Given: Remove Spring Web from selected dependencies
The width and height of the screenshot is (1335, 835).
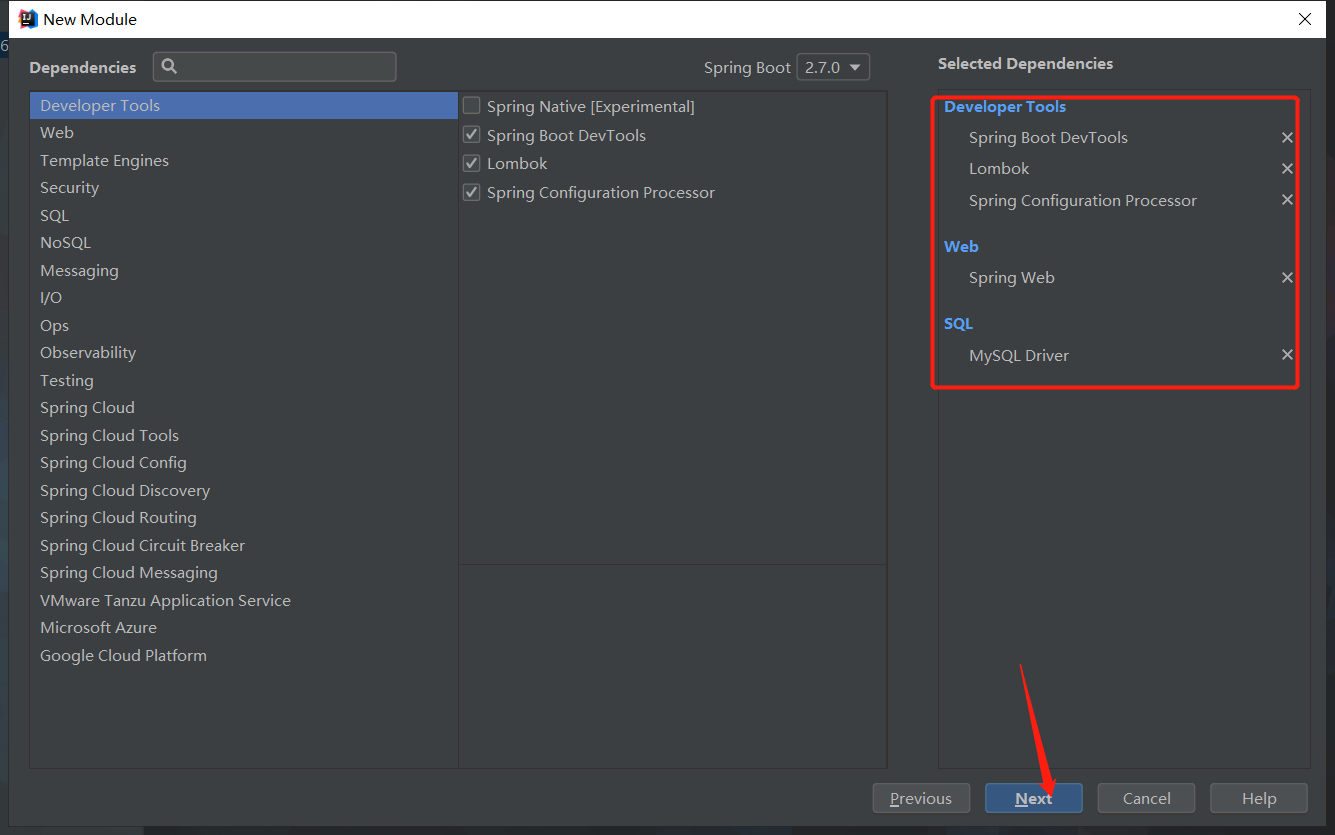Looking at the screenshot, I should click(1287, 278).
